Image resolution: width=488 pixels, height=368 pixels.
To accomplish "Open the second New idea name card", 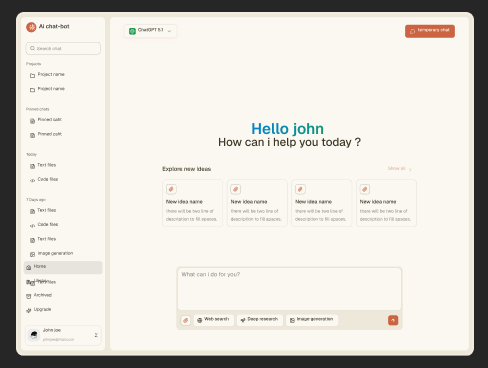I will coord(257,203).
